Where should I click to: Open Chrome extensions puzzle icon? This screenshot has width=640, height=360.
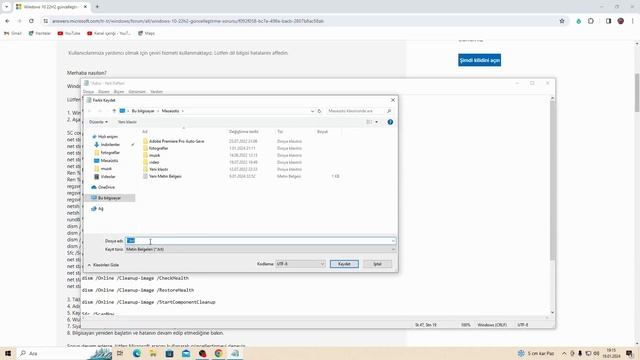coord(591,21)
